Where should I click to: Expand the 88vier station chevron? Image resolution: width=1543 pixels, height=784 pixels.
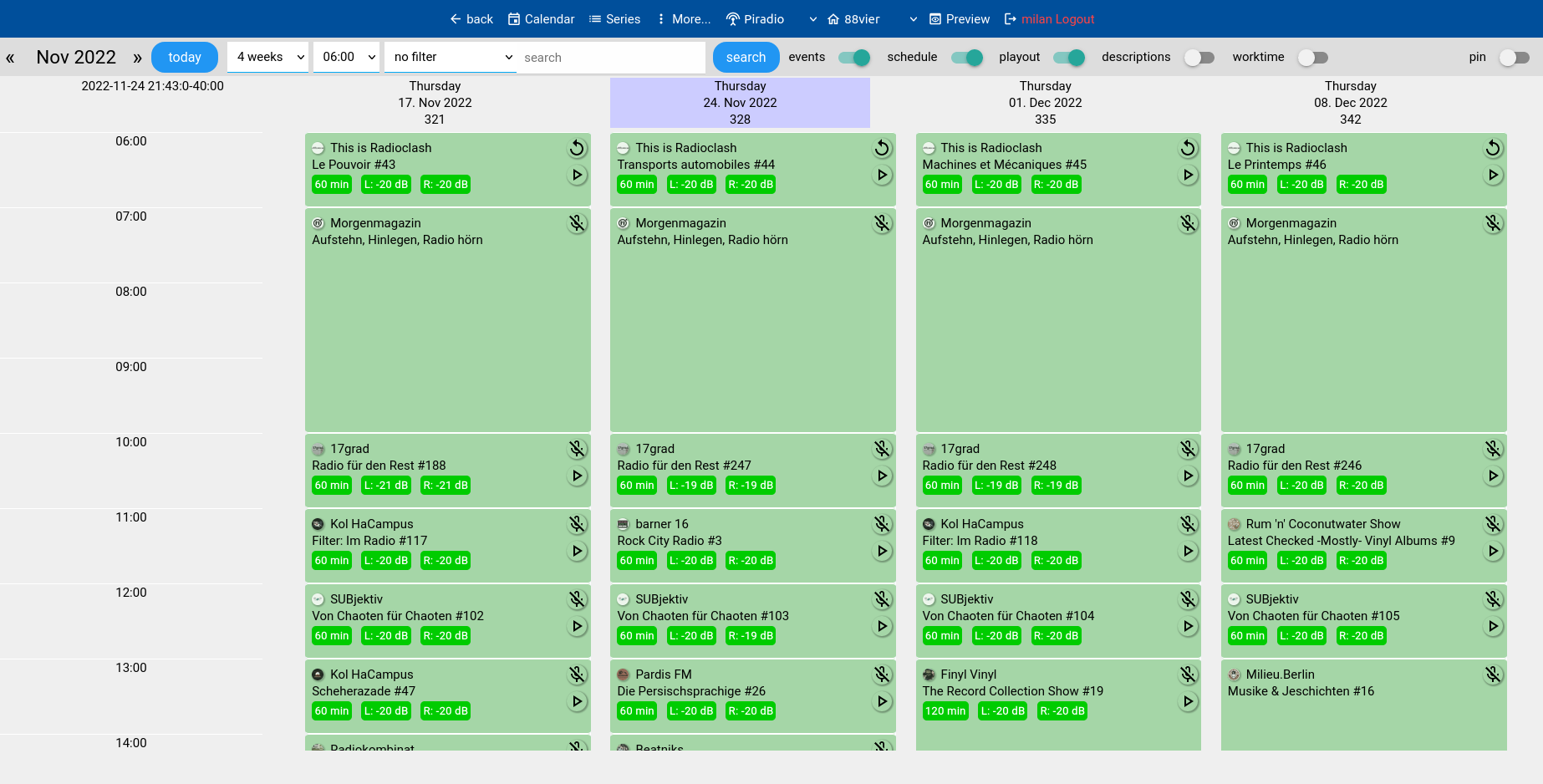pyautogui.click(x=912, y=18)
